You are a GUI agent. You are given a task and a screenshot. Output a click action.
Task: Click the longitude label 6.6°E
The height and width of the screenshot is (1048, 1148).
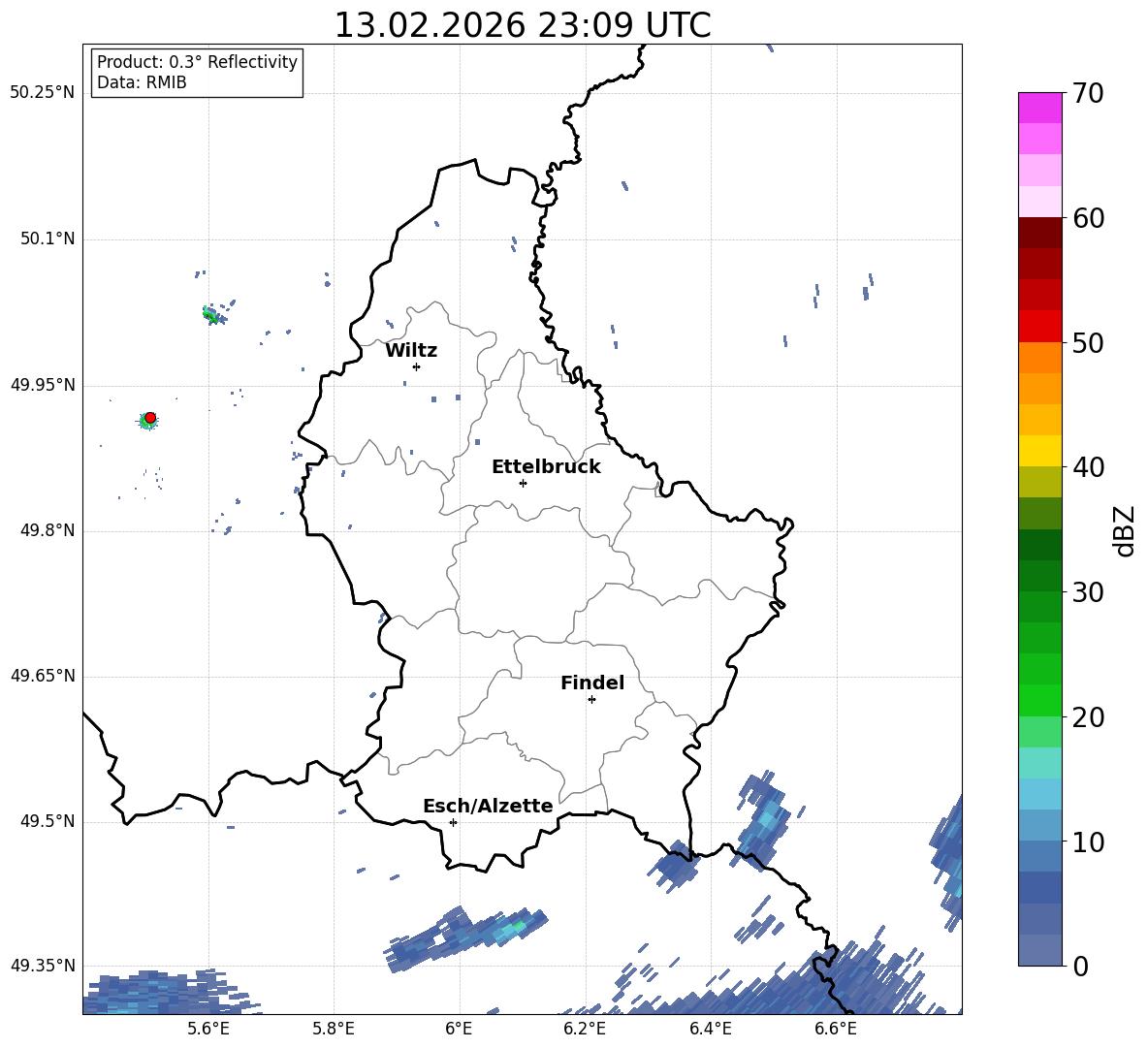[836, 1029]
